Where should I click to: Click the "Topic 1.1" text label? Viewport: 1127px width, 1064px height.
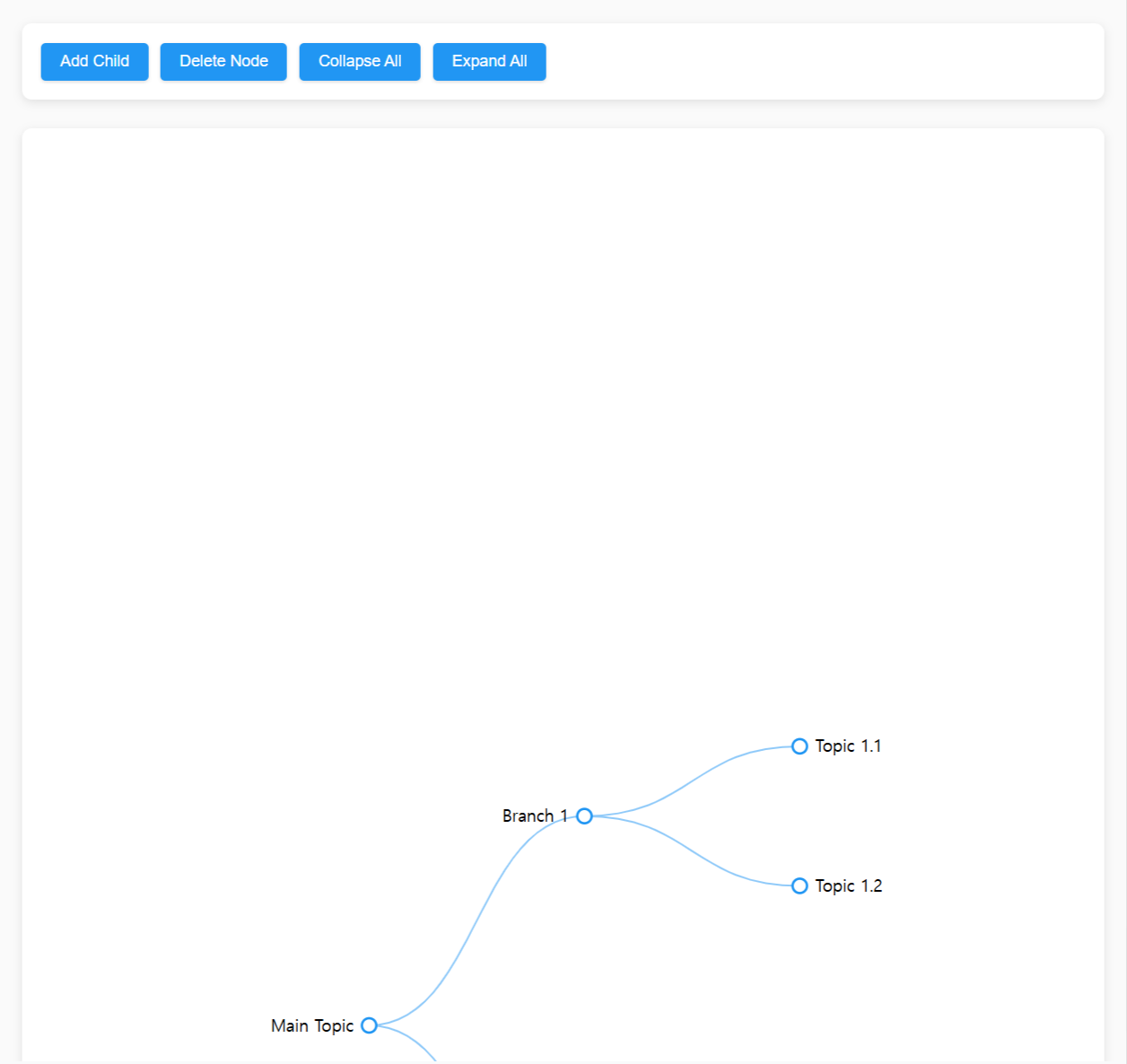tap(848, 746)
